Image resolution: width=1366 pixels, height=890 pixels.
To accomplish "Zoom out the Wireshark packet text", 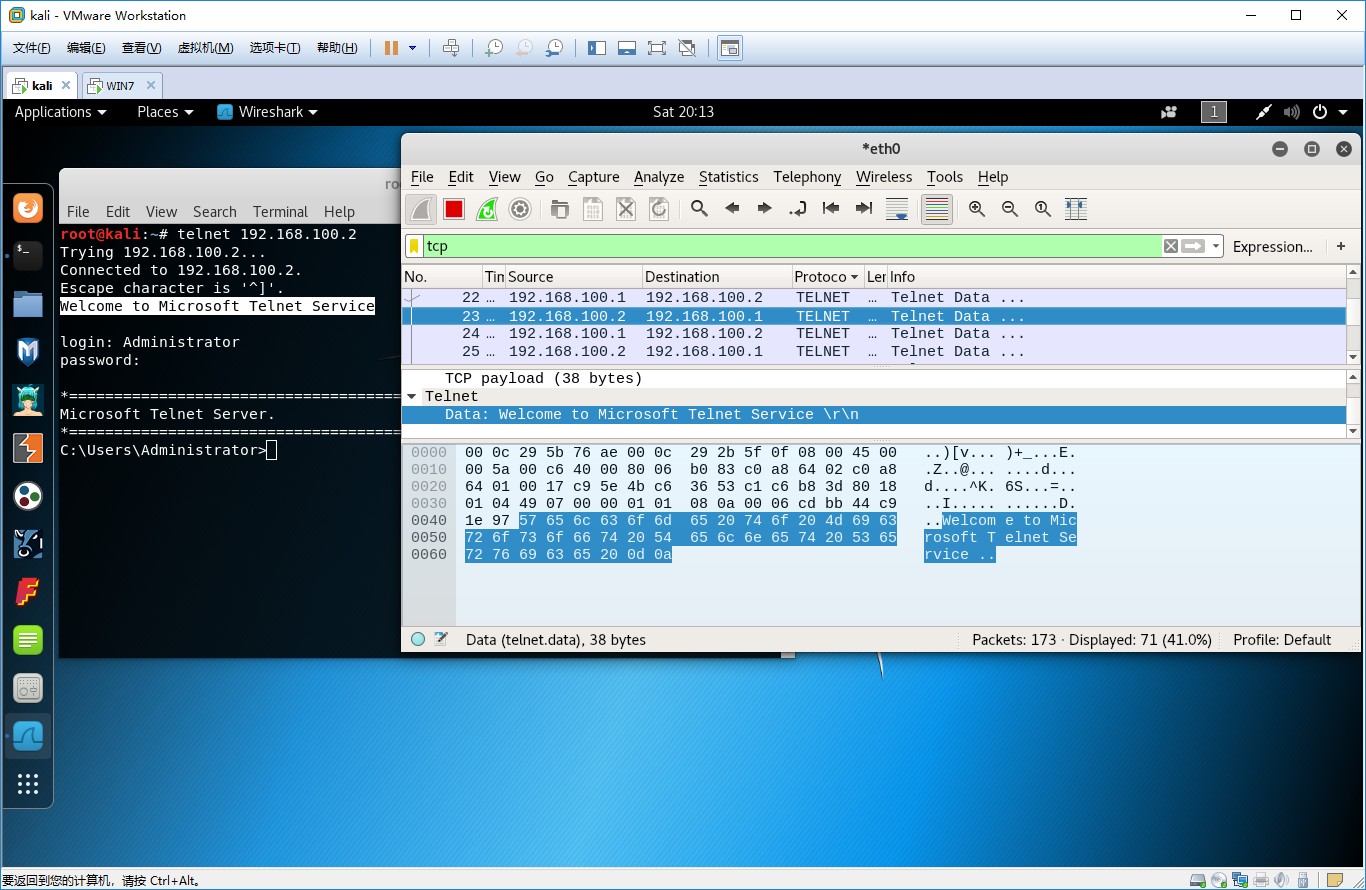I will (1010, 208).
